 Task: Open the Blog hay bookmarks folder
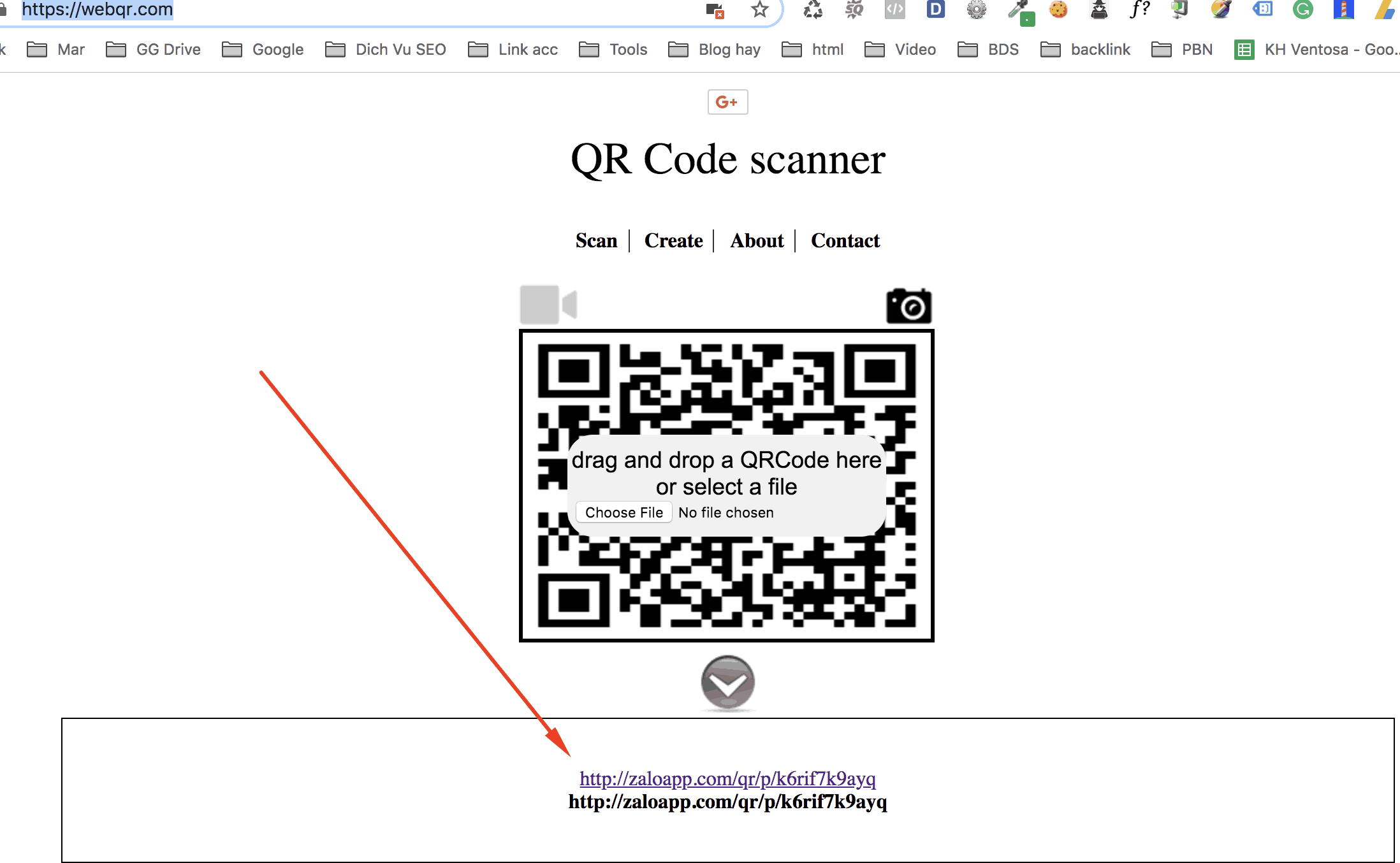click(715, 50)
